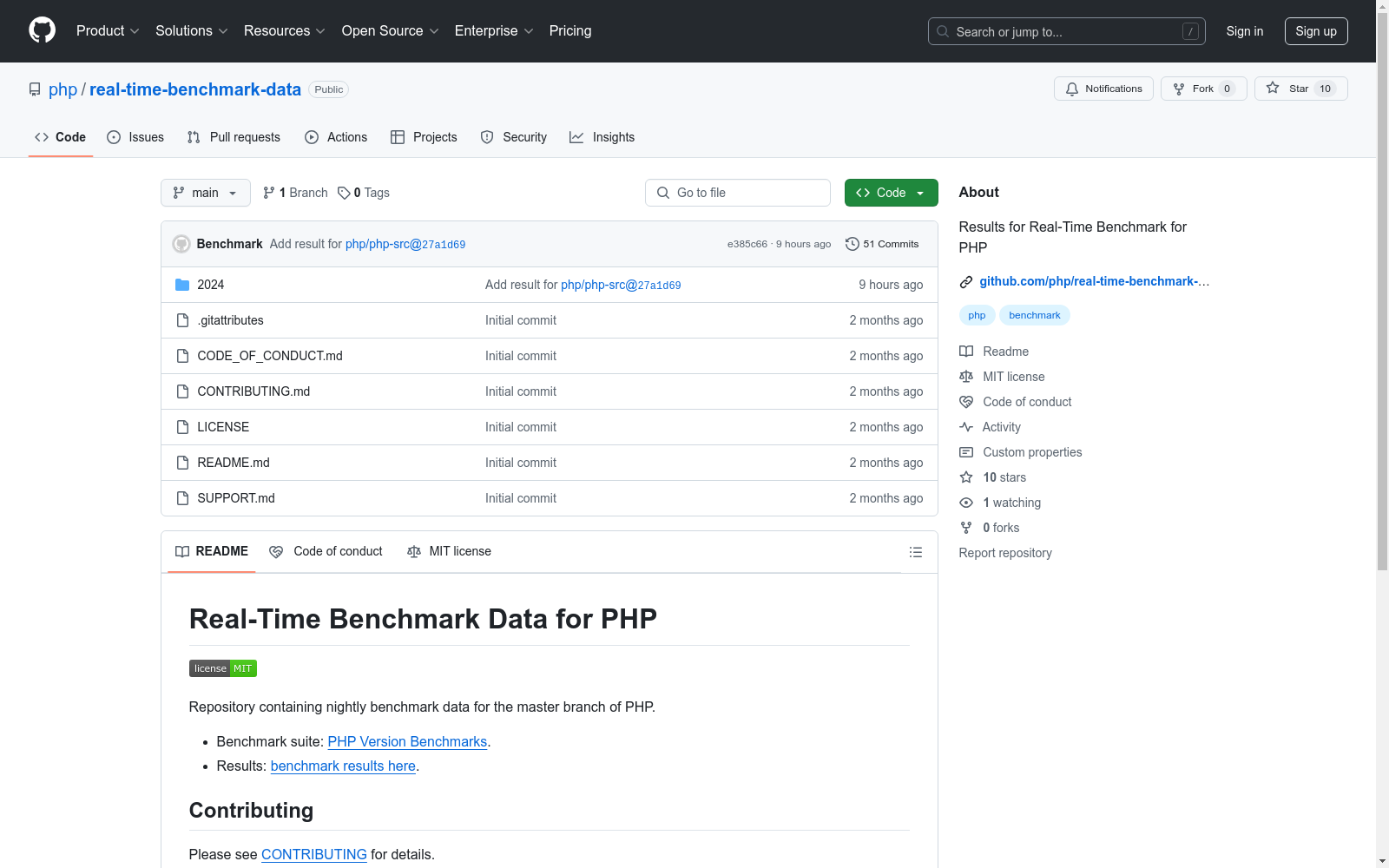Switch to the Projects tab
The height and width of the screenshot is (868, 1389).
click(424, 137)
